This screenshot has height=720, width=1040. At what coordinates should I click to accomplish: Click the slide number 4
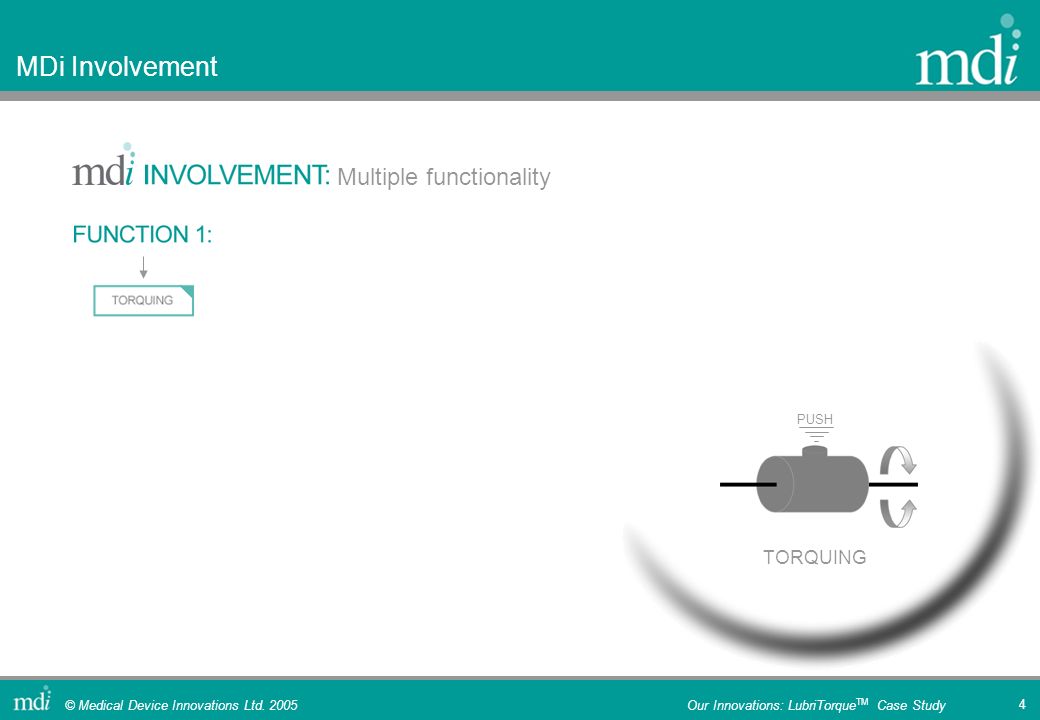click(1022, 704)
